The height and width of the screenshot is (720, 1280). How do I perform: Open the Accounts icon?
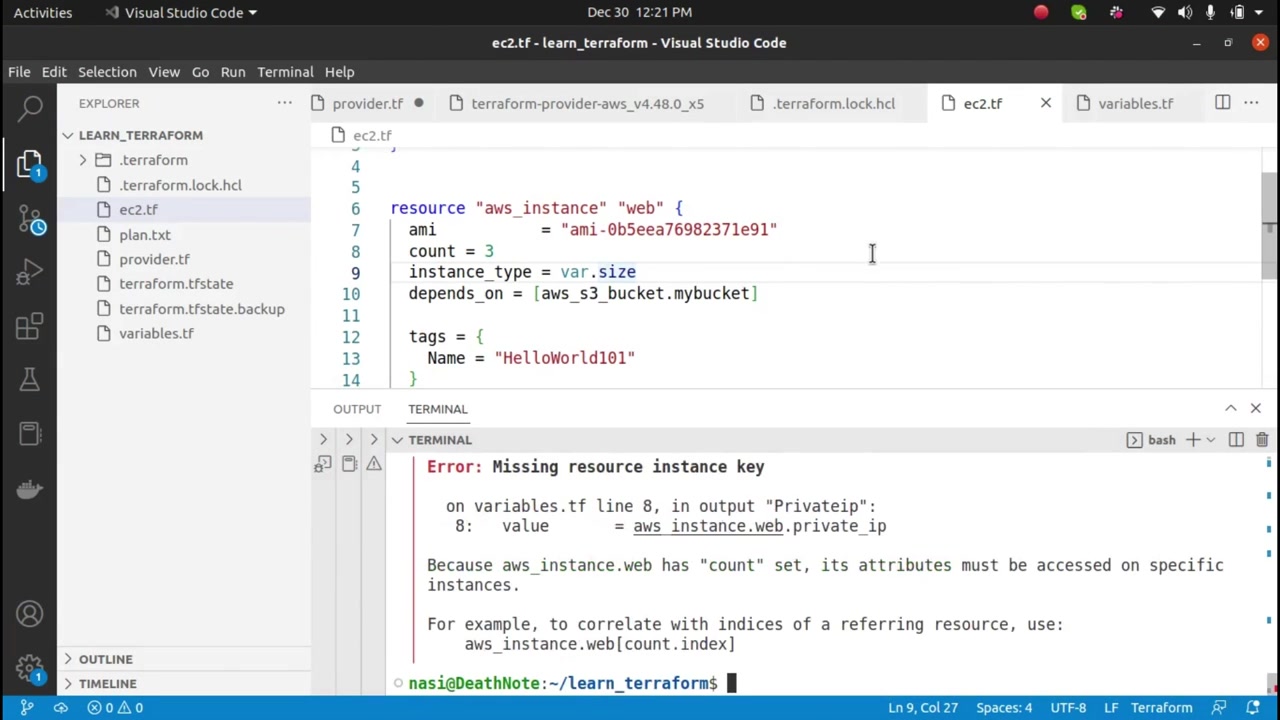coord(29,614)
